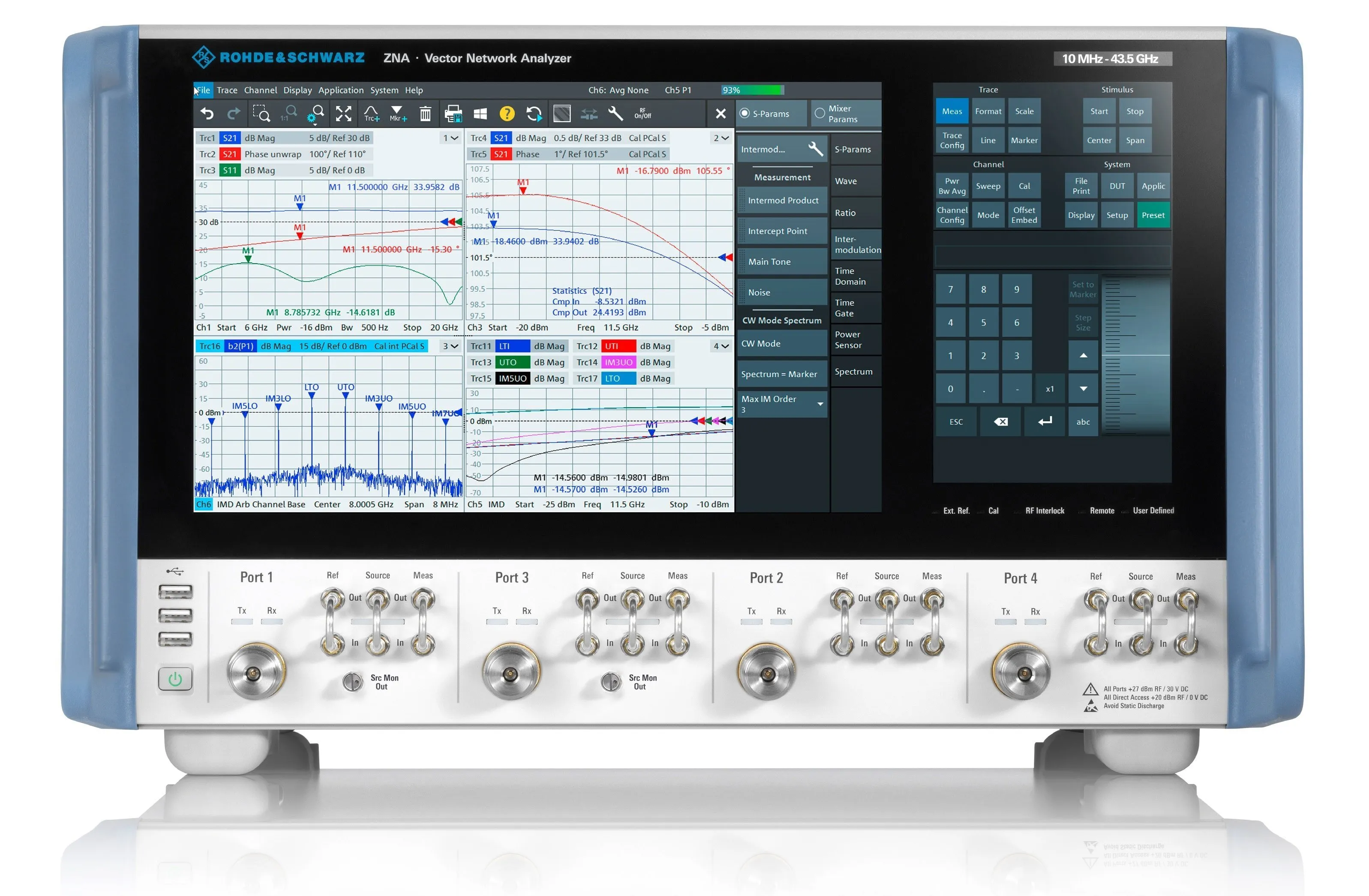Click the greyed coupling arrows toolbar icon

click(589, 114)
